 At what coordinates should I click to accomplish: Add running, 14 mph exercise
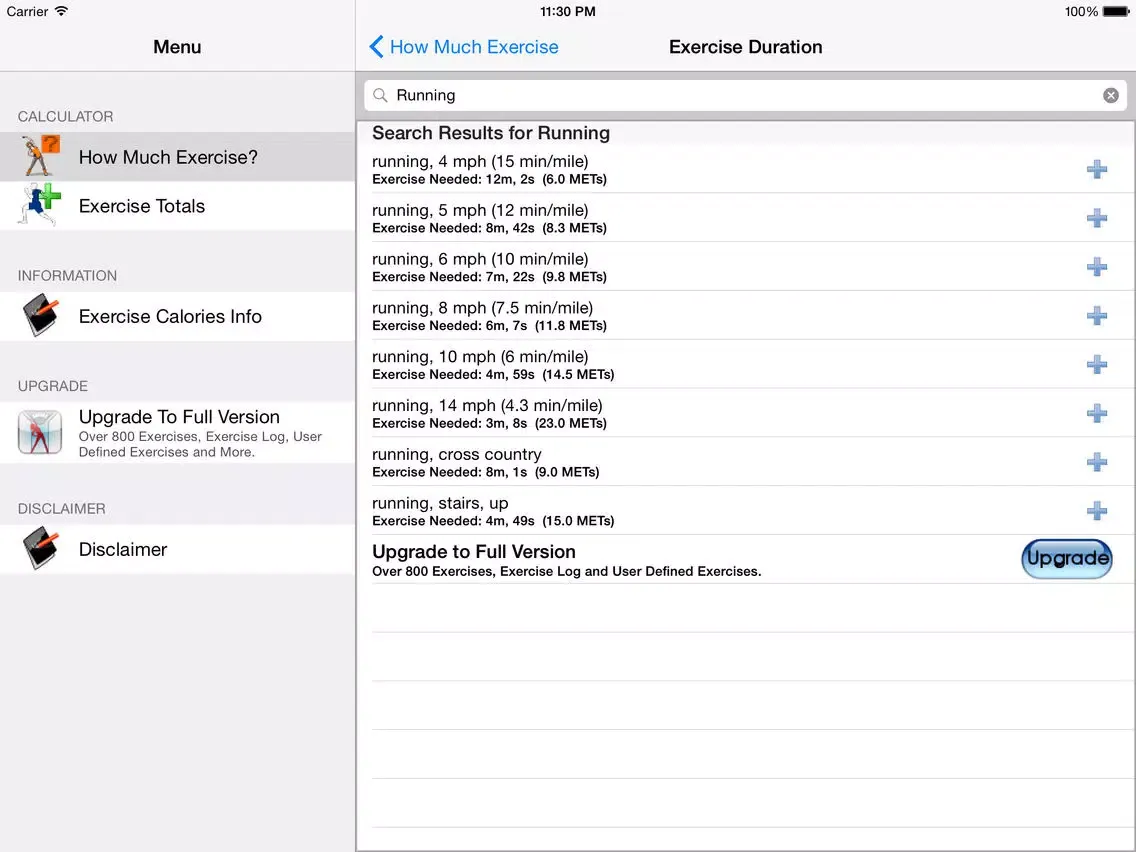pyautogui.click(x=1097, y=413)
